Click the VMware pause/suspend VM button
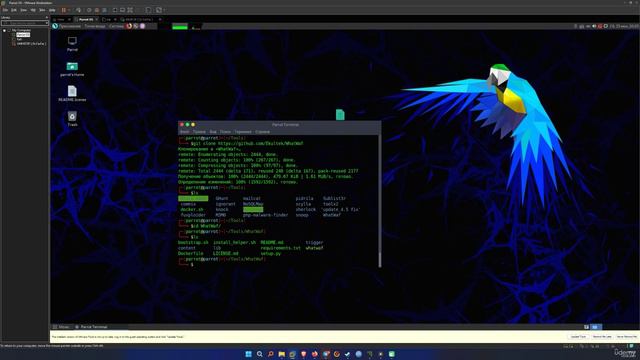 63,10
